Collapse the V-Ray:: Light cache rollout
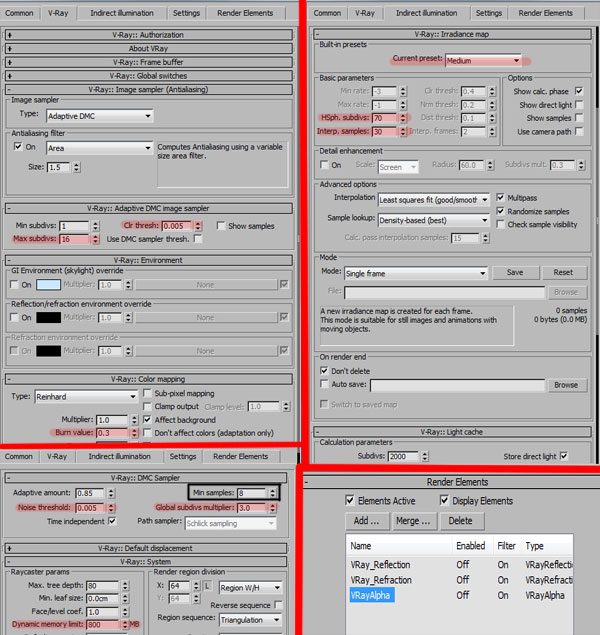600x635 pixels. click(453, 432)
